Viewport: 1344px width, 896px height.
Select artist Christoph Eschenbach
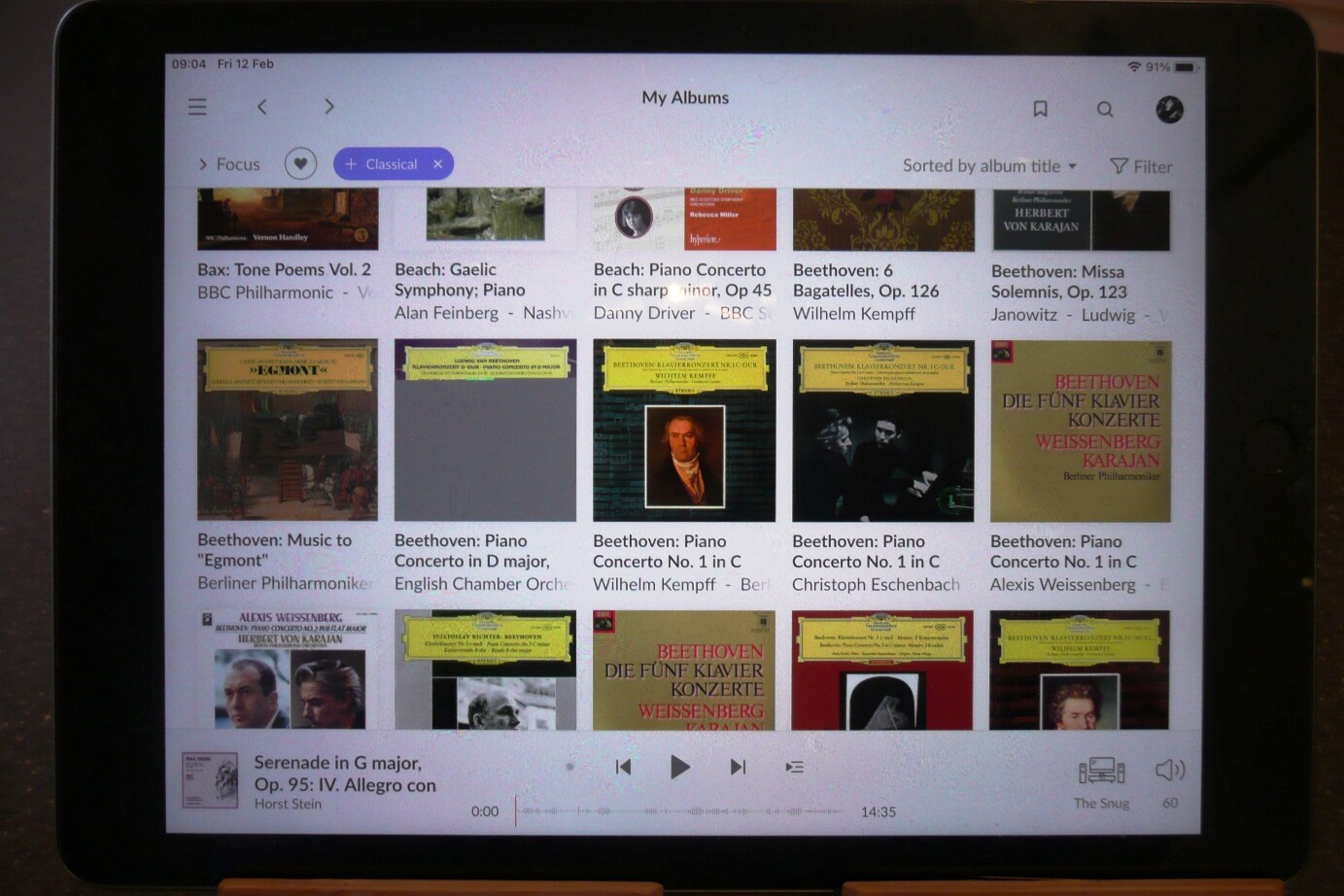876,585
